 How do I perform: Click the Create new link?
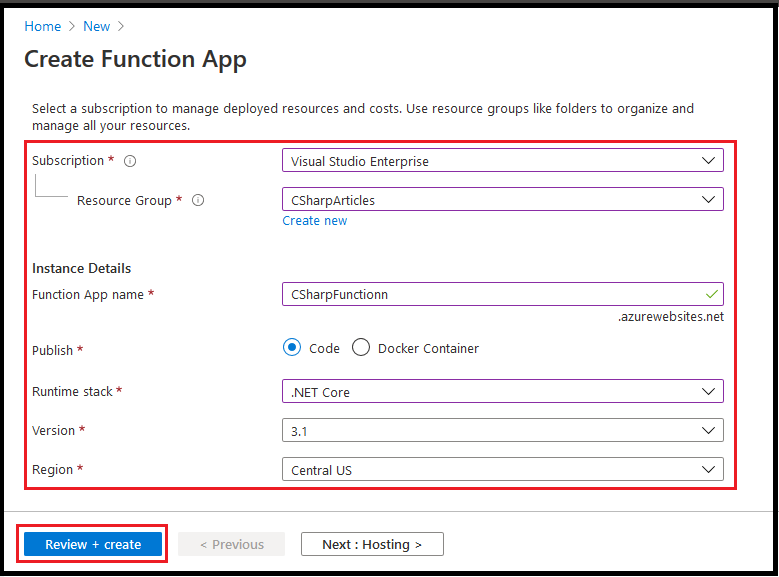point(315,221)
